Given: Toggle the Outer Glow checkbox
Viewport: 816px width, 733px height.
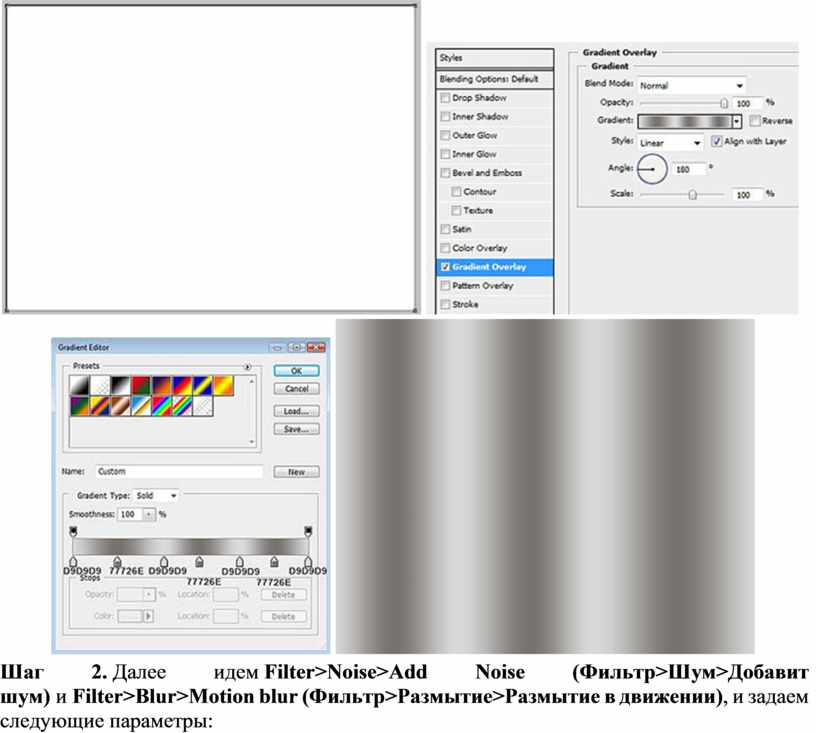Looking at the screenshot, I should (x=445, y=135).
